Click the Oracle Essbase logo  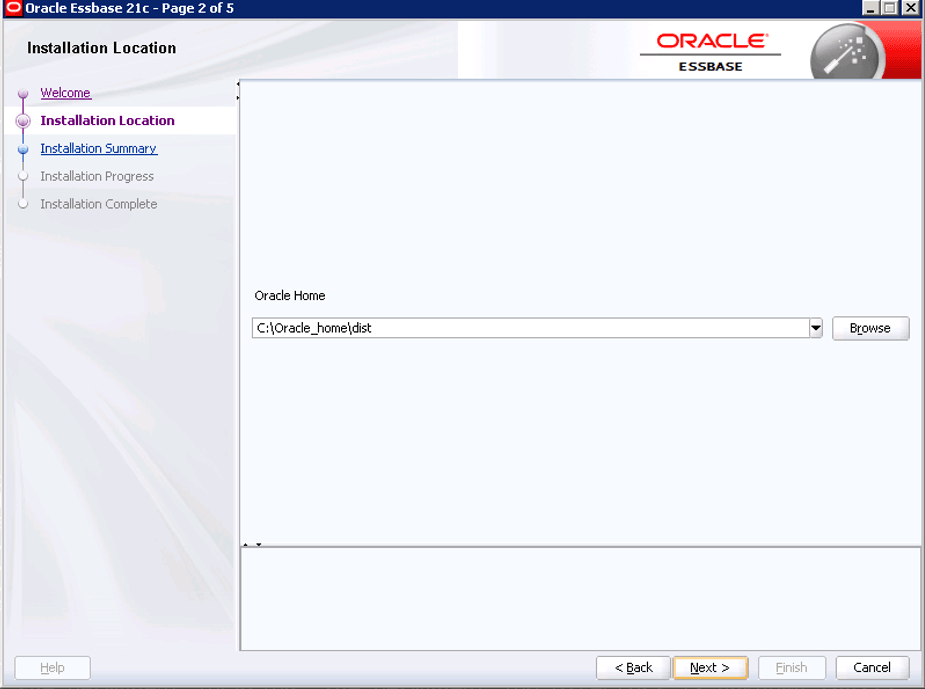click(710, 51)
